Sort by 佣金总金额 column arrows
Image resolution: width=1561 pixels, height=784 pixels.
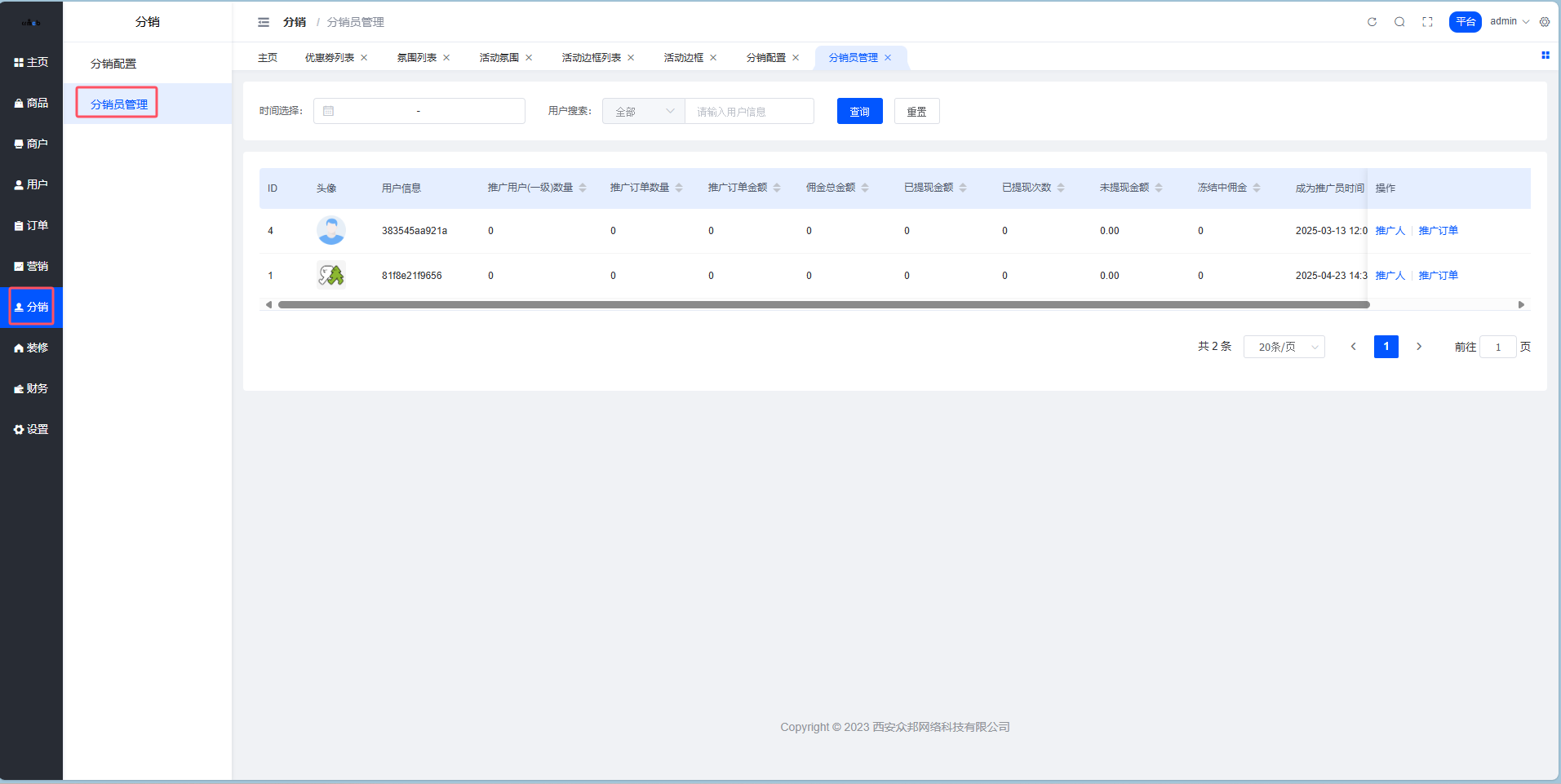point(865,188)
